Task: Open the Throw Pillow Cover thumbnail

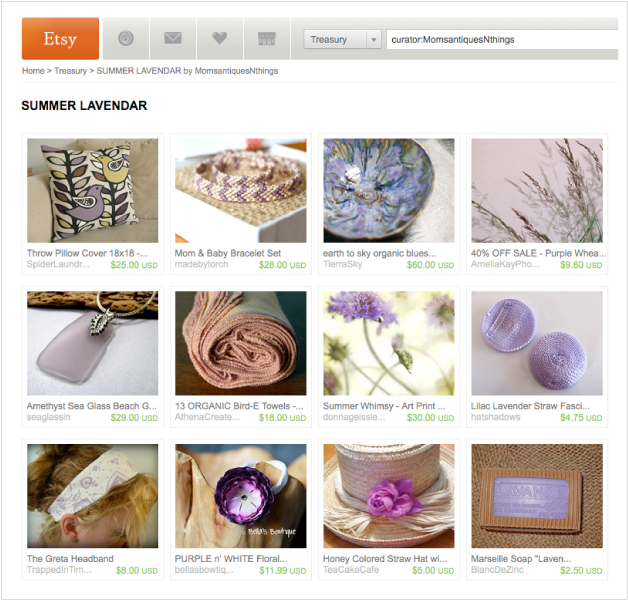Action: point(93,190)
